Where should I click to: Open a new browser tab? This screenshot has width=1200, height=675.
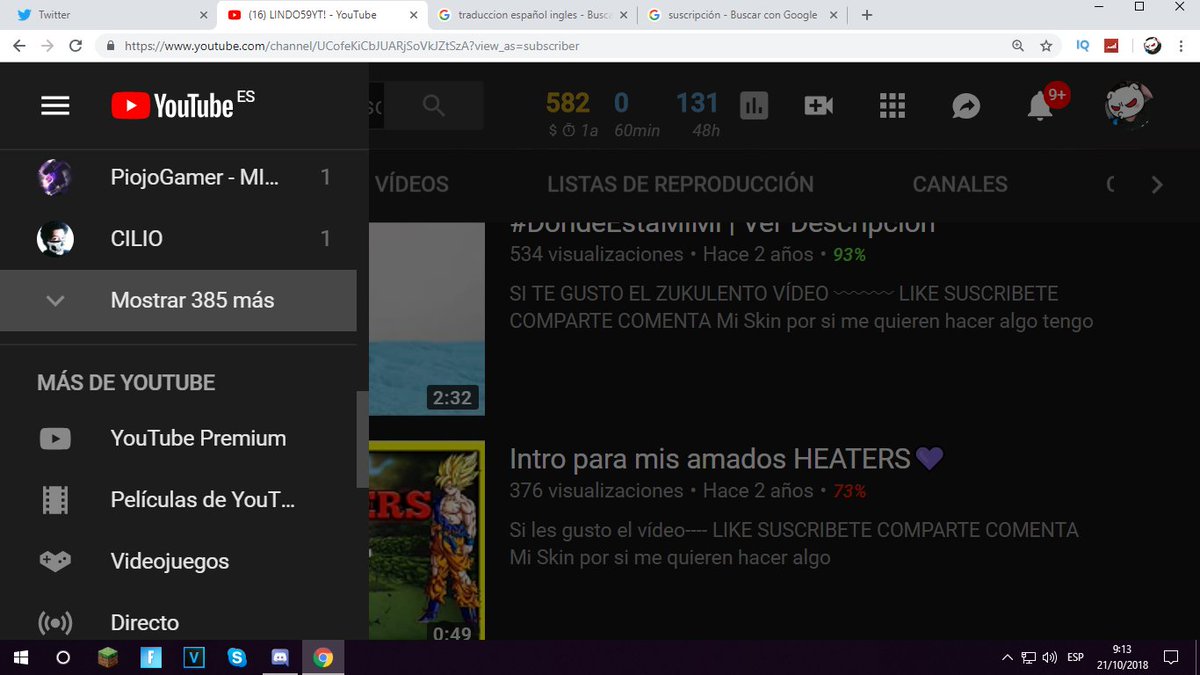click(867, 15)
